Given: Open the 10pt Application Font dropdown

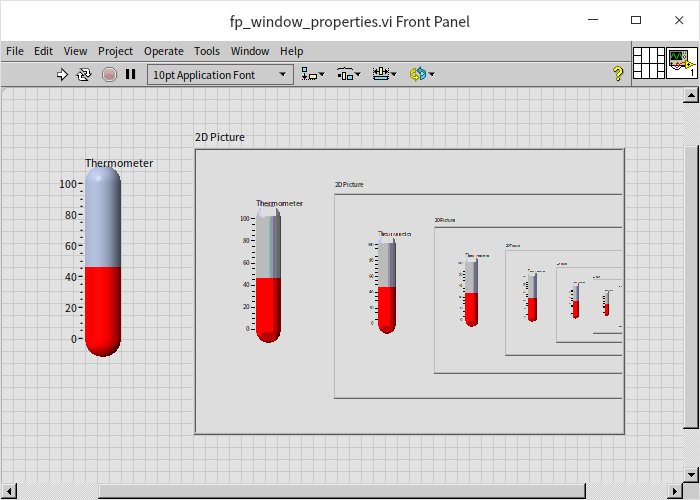Looking at the screenshot, I should 220,74.
